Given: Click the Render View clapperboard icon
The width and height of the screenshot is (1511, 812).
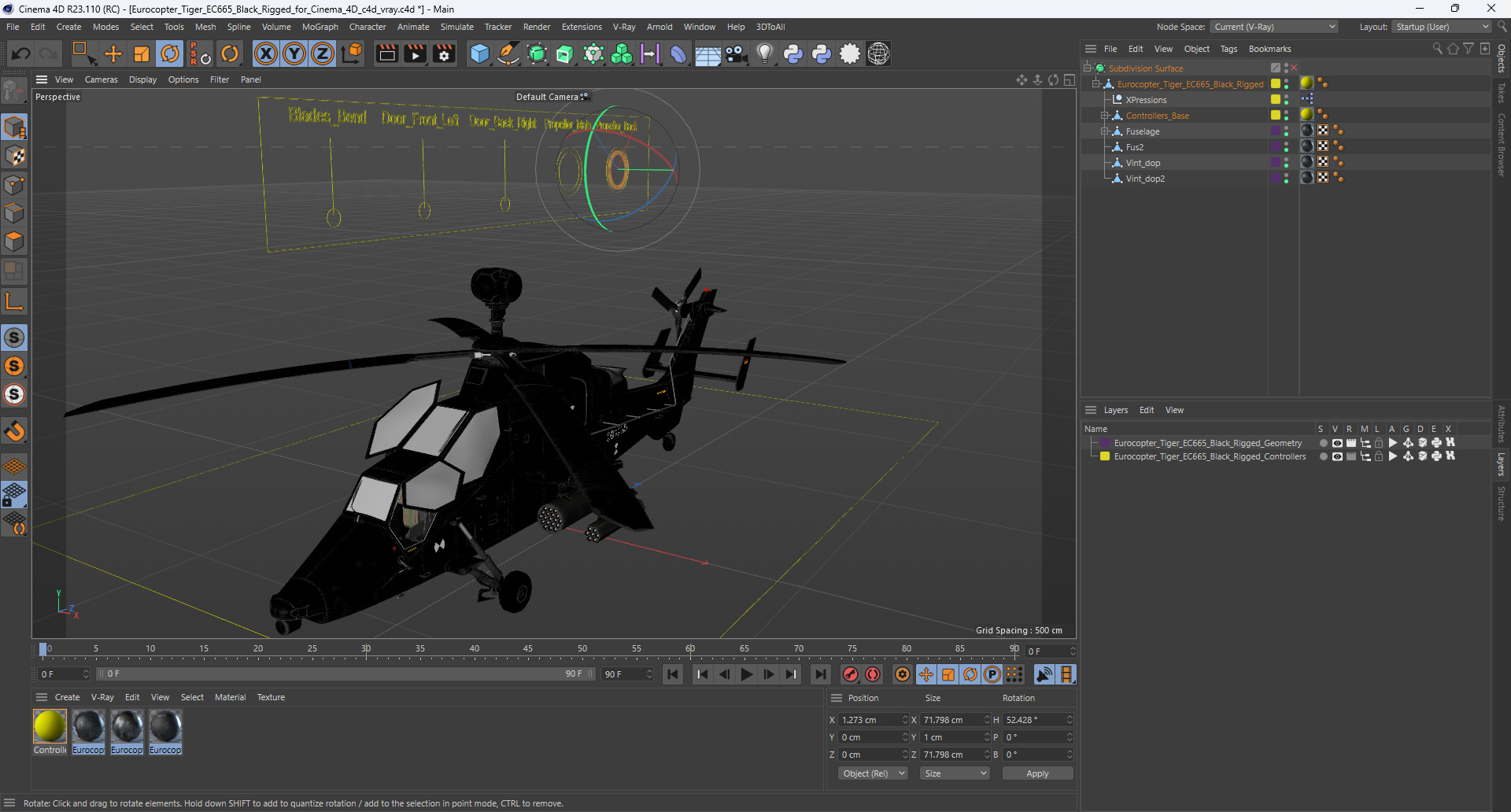Looking at the screenshot, I should (x=386, y=54).
